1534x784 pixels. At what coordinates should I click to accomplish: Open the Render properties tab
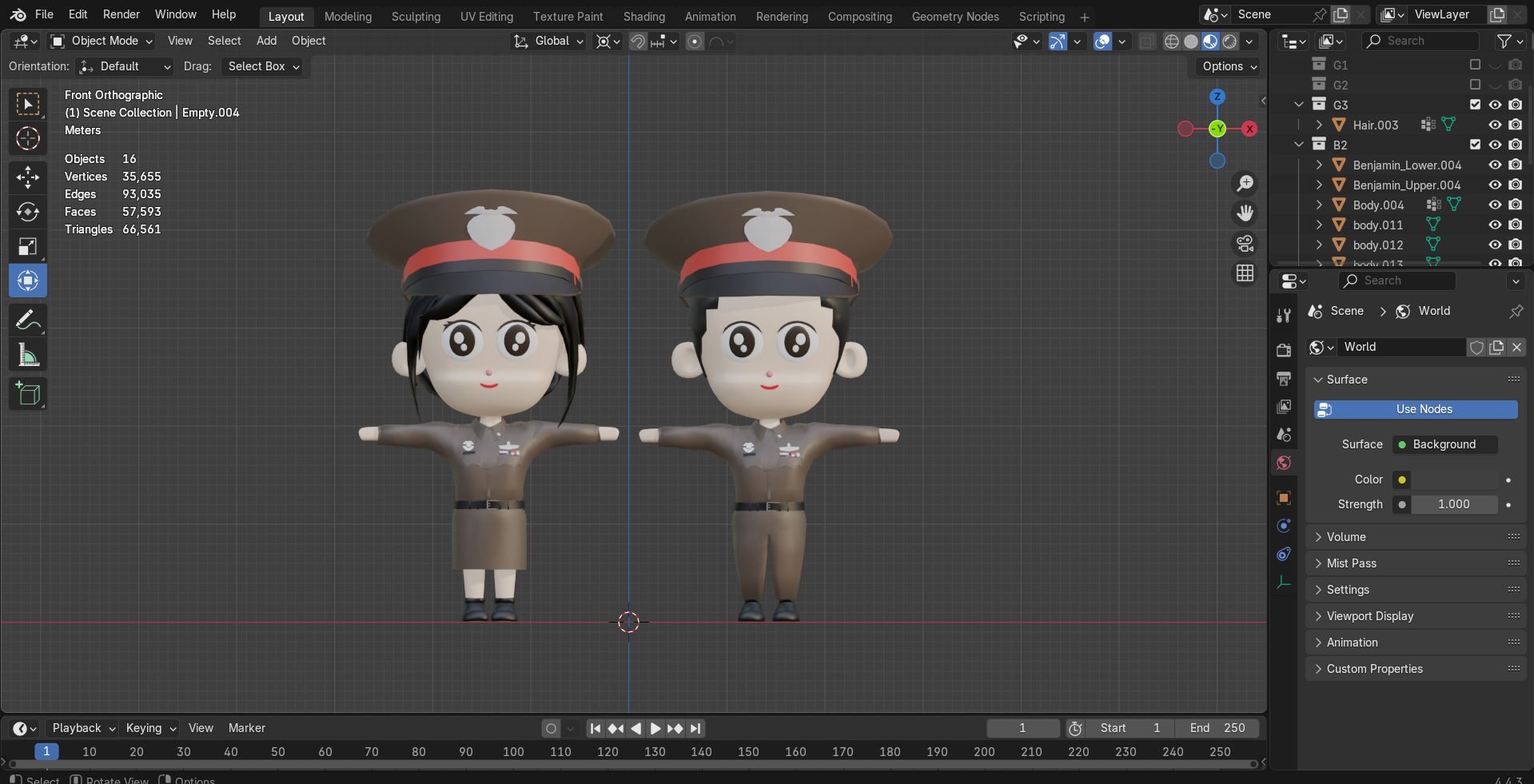1284,350
